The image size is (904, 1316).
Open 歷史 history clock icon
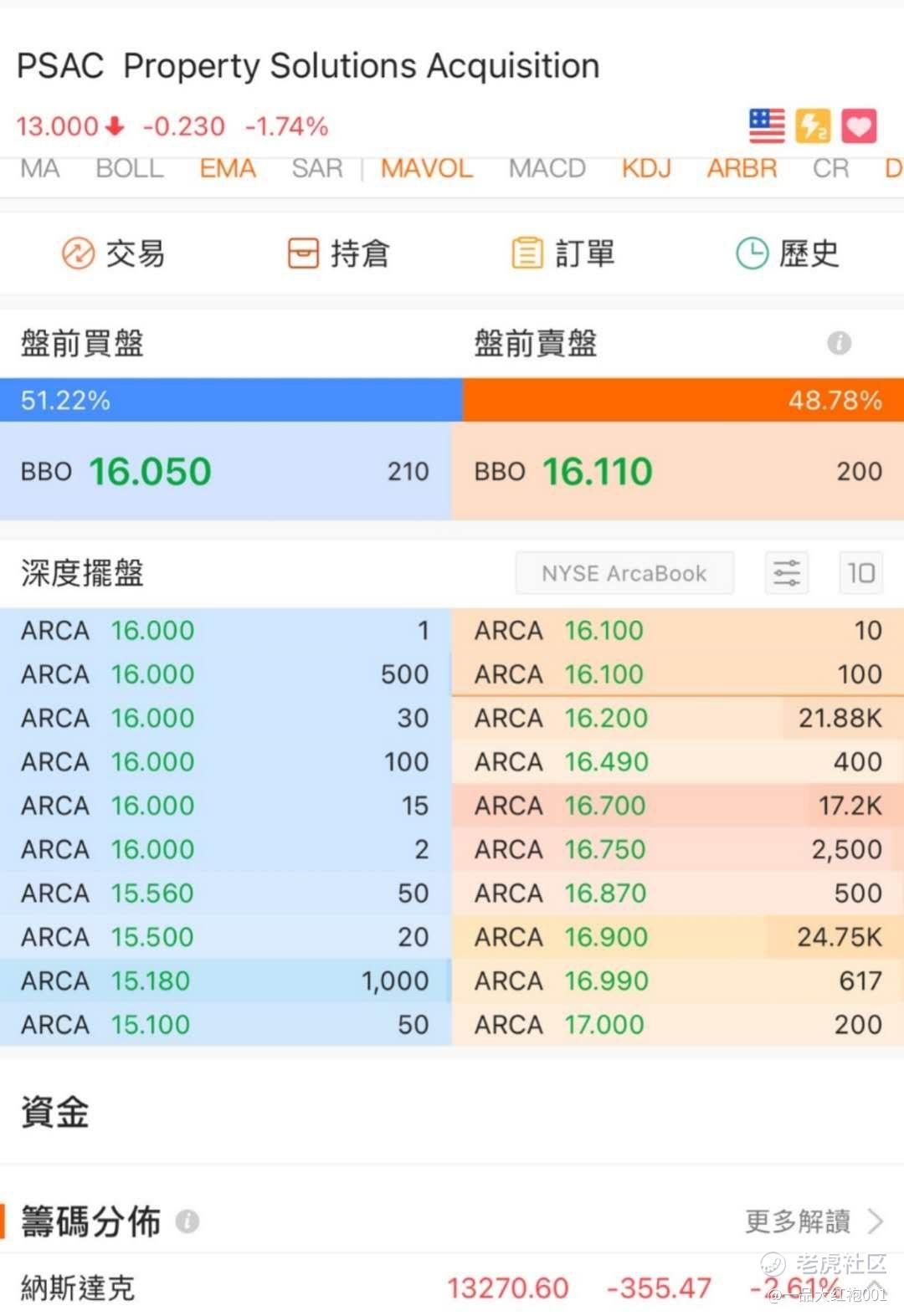[x=752, y=253]
